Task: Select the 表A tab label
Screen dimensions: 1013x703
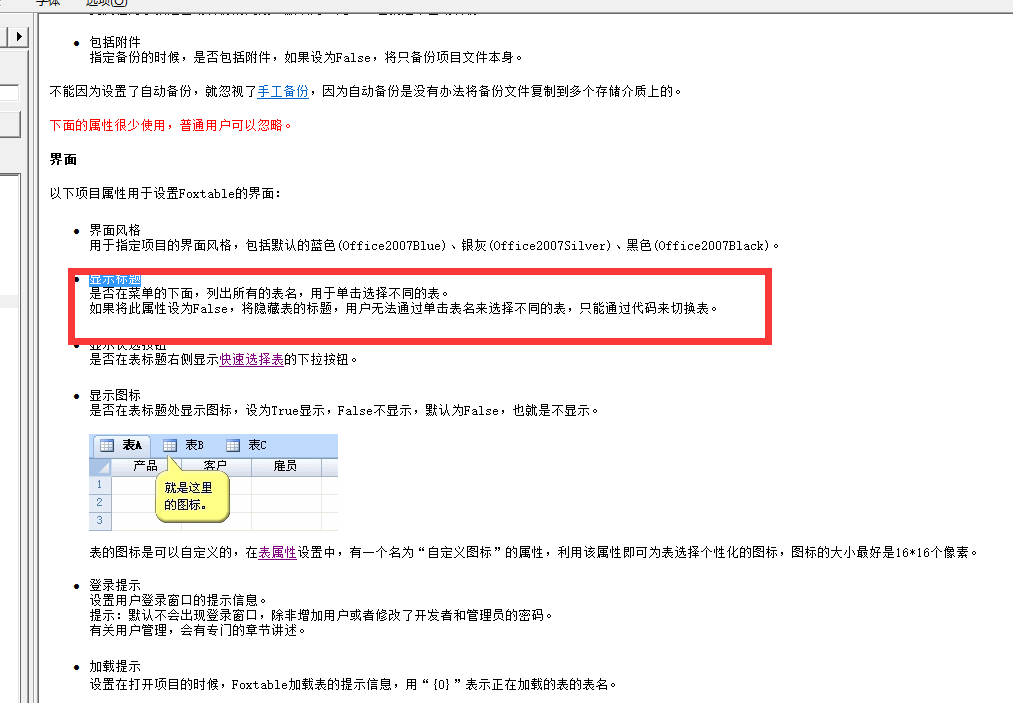Action: 134,445
